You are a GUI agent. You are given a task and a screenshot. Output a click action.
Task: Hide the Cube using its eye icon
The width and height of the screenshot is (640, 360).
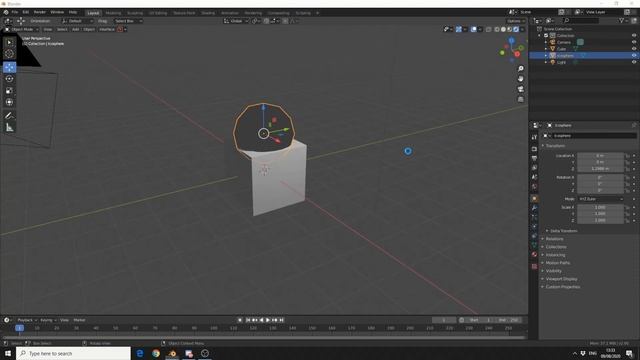point(634,49)
